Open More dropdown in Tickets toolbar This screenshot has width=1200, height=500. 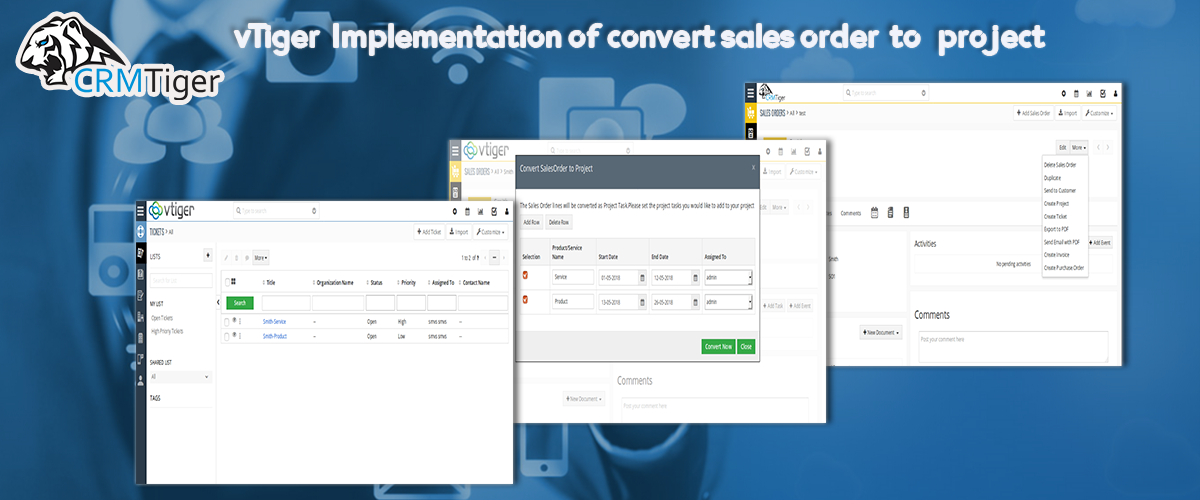tap(260, 258)
